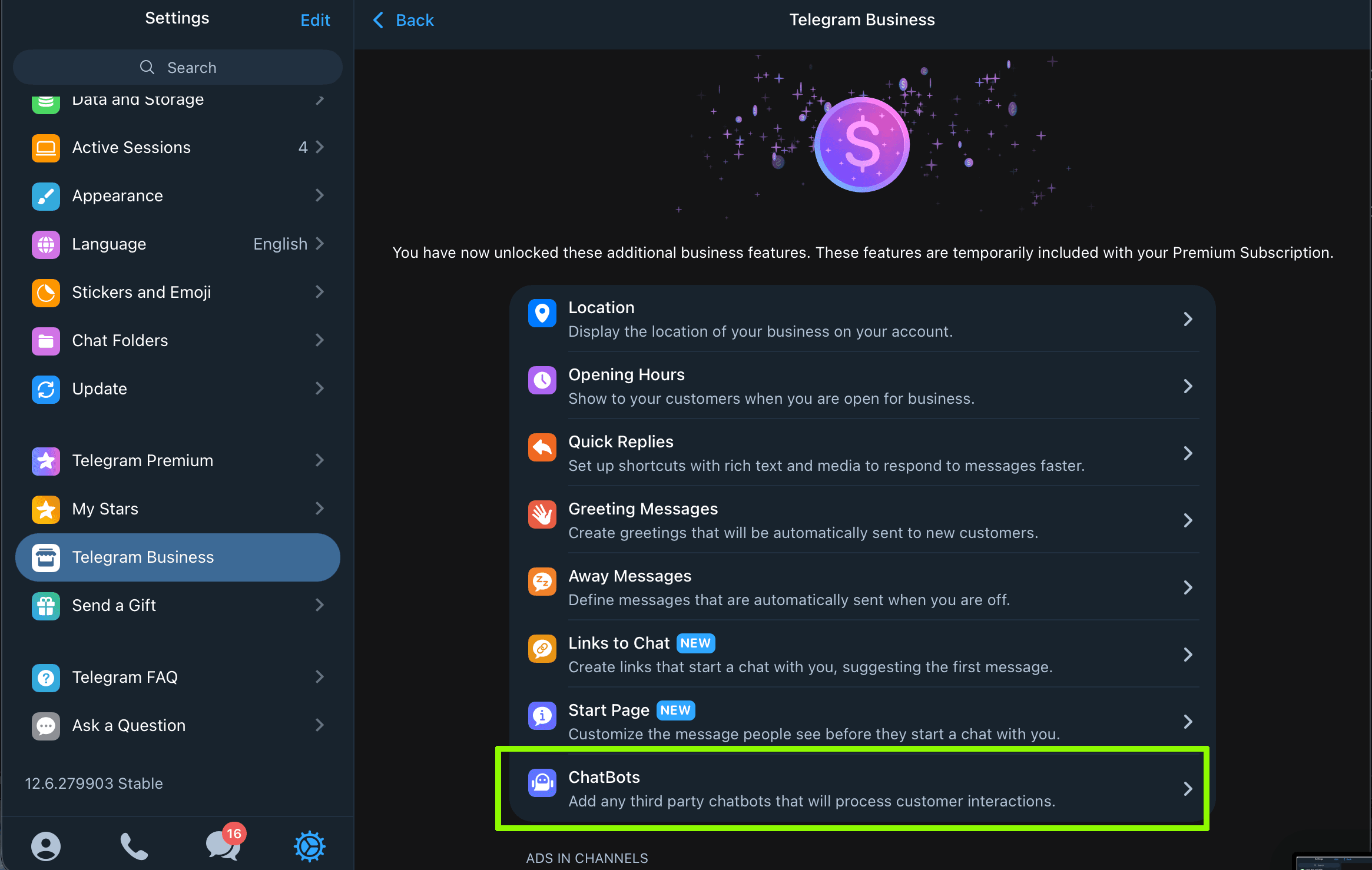This screenshot has width=1372, height=870.
Task: Open the Telegram Premium entry
Action: click(x=178, y=461)
